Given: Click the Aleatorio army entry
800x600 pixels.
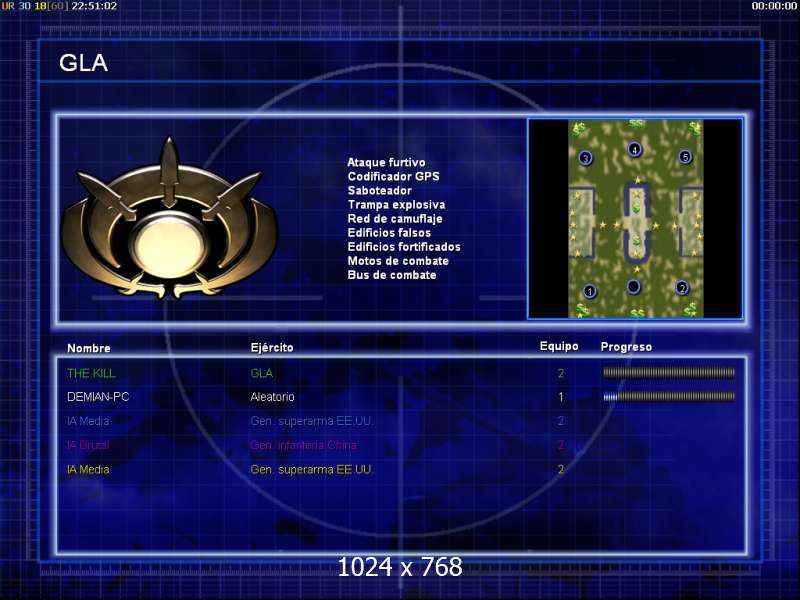Looking at the screenshot, I should (272, 396).
